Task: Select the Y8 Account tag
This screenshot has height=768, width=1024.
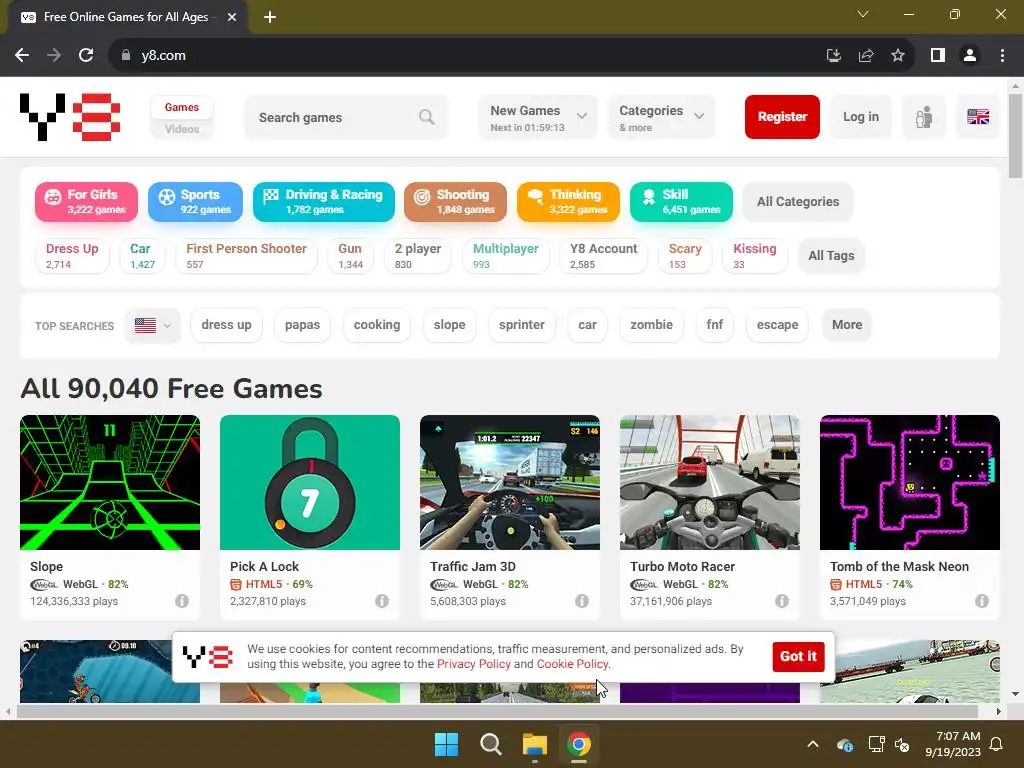Action: click(603, 255)
